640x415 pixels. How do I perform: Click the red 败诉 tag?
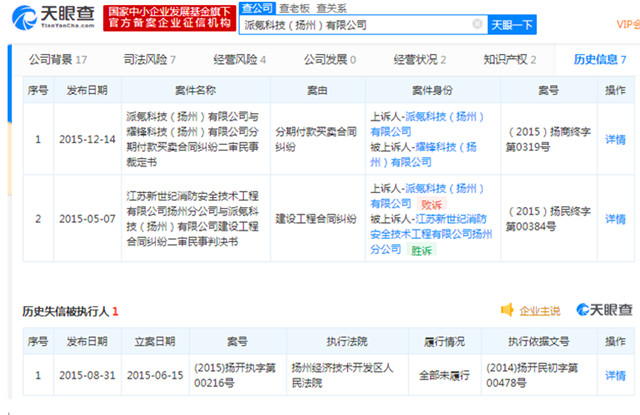[x=431, y=204]
